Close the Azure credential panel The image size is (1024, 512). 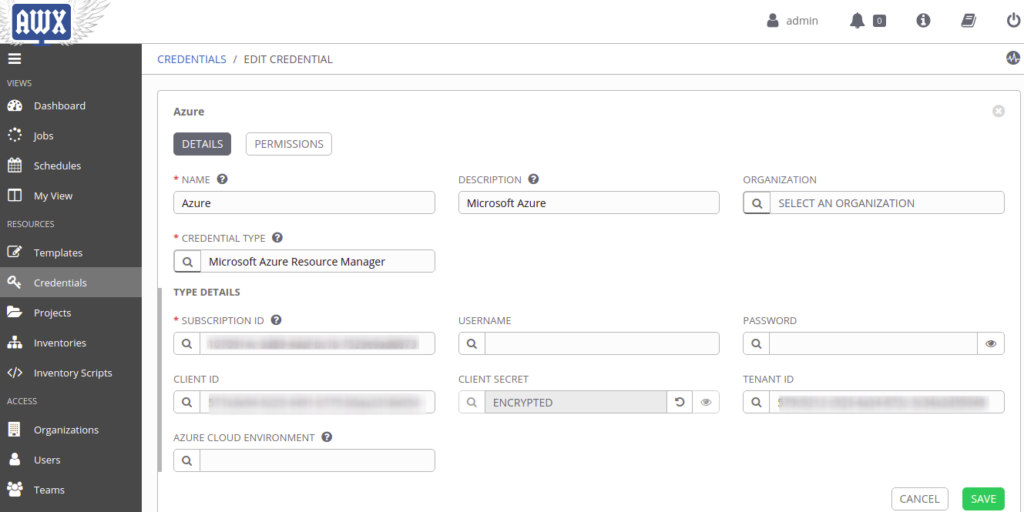click(x=999, y=111)
